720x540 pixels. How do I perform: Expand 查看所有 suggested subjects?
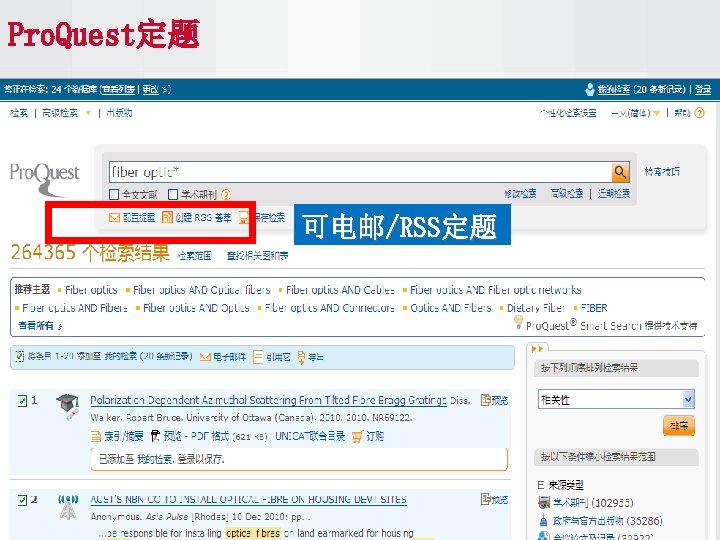coord(40,326)
